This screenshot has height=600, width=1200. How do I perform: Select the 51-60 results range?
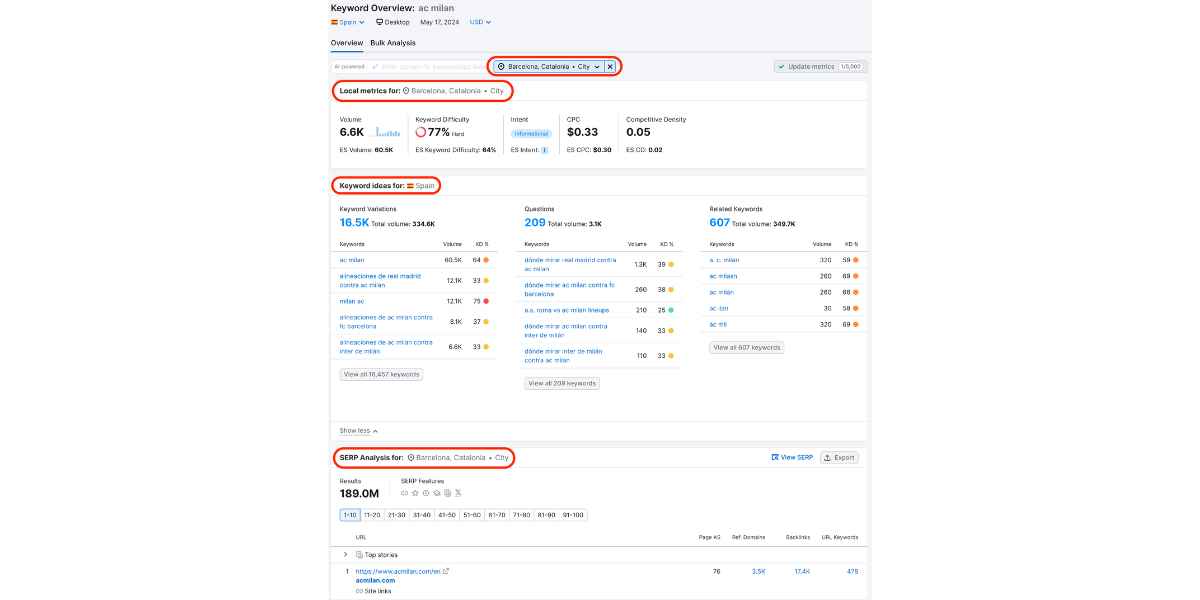click(472, 515)
